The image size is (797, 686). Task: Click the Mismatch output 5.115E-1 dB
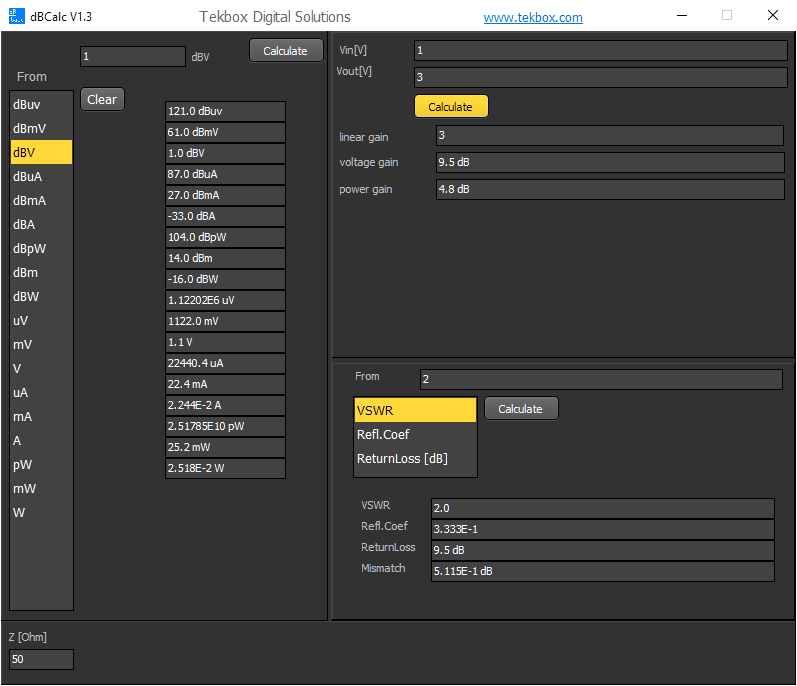(603, 571)
